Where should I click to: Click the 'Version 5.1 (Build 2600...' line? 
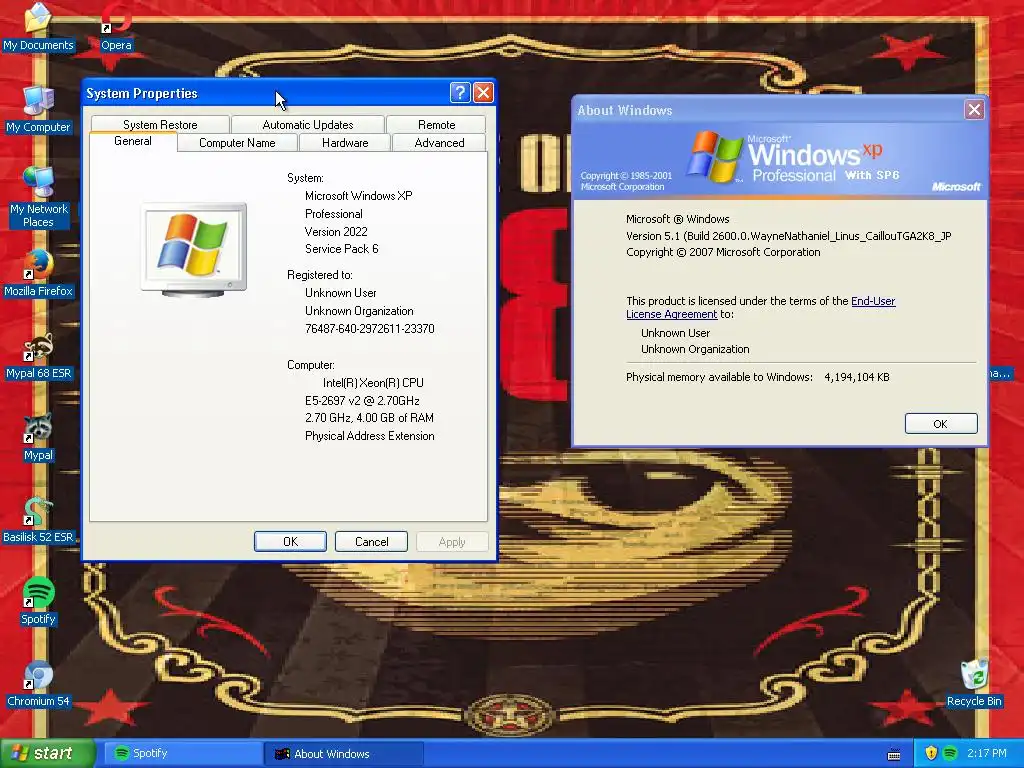[x=788, y=236]
